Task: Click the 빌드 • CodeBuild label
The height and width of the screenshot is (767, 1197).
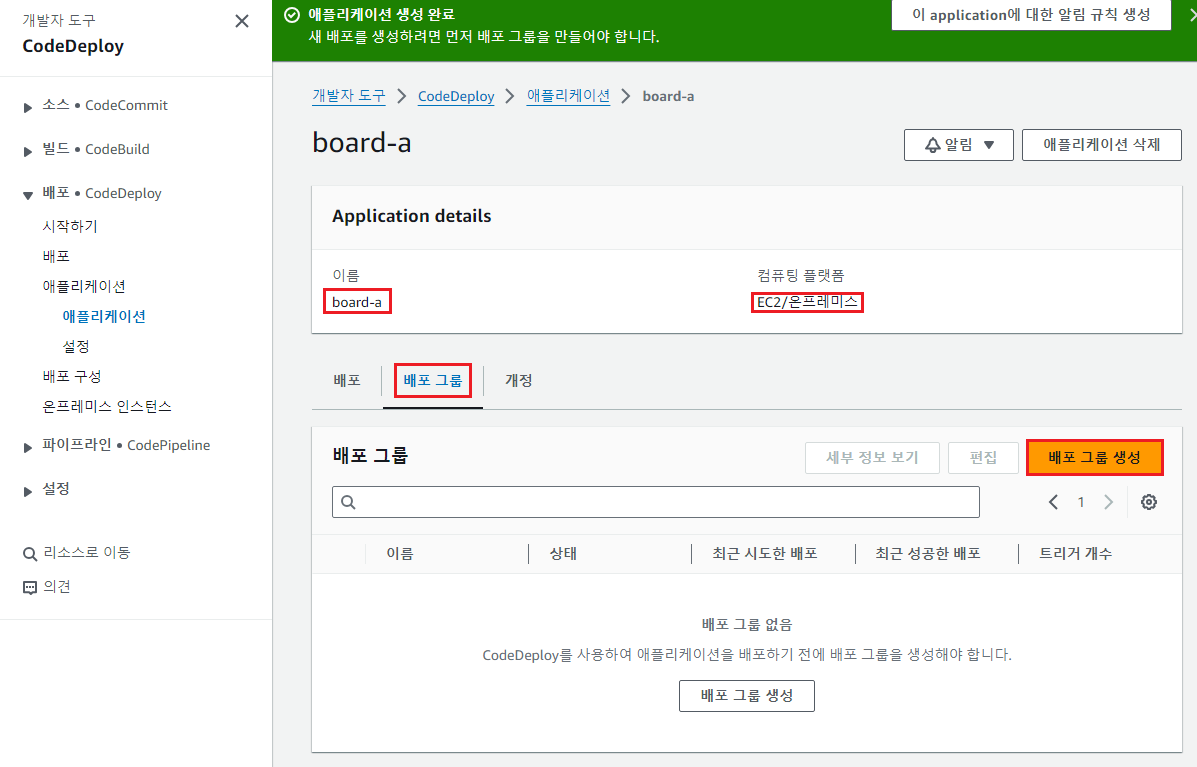Action: 95,149
